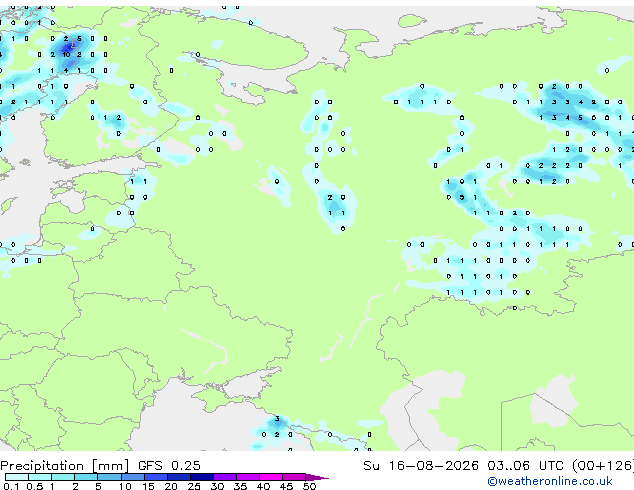
Task: Click the '30' legend scale label
Action: (217, 486)
